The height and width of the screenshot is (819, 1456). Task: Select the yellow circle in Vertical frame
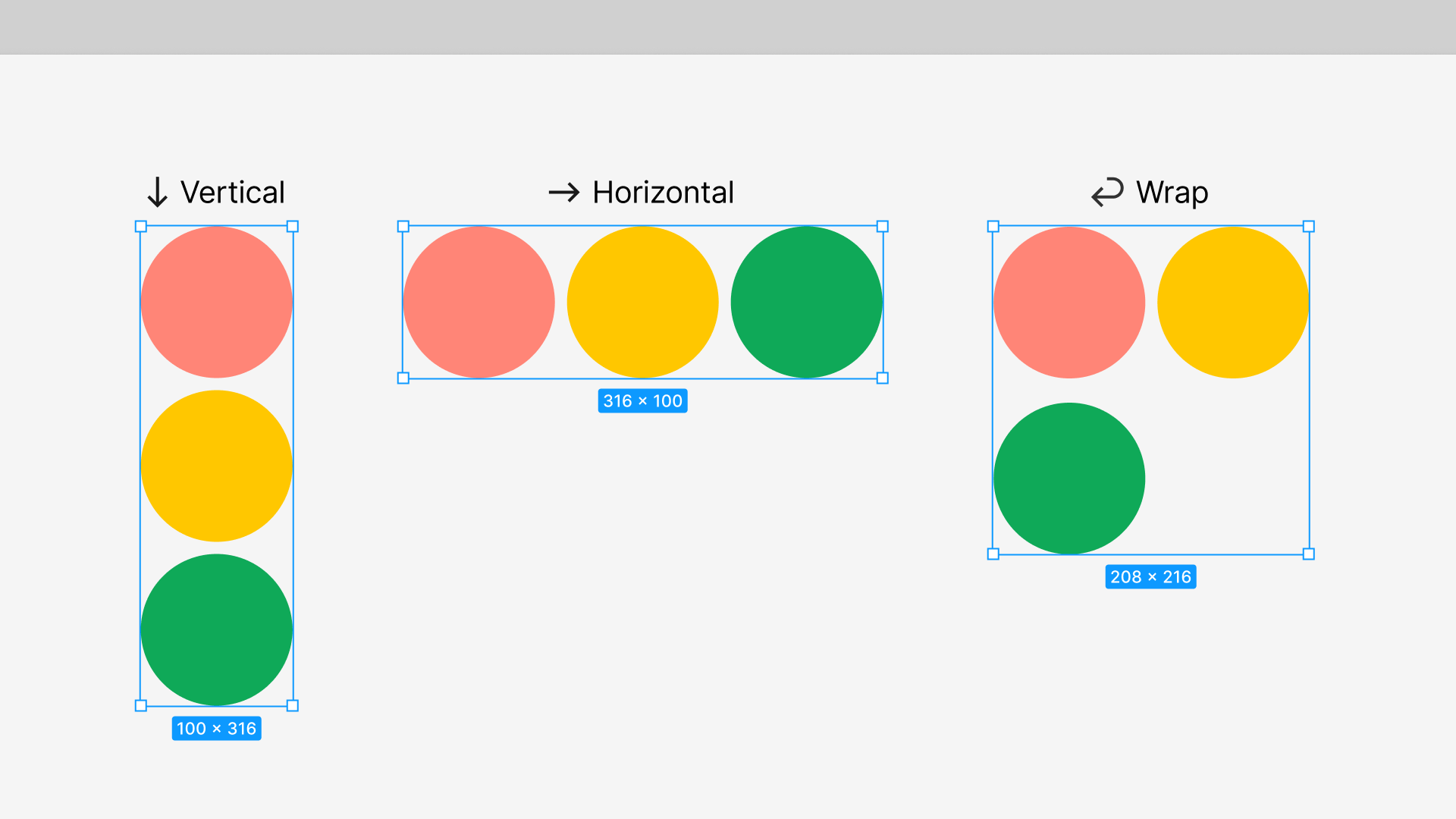tap(217, 466)
